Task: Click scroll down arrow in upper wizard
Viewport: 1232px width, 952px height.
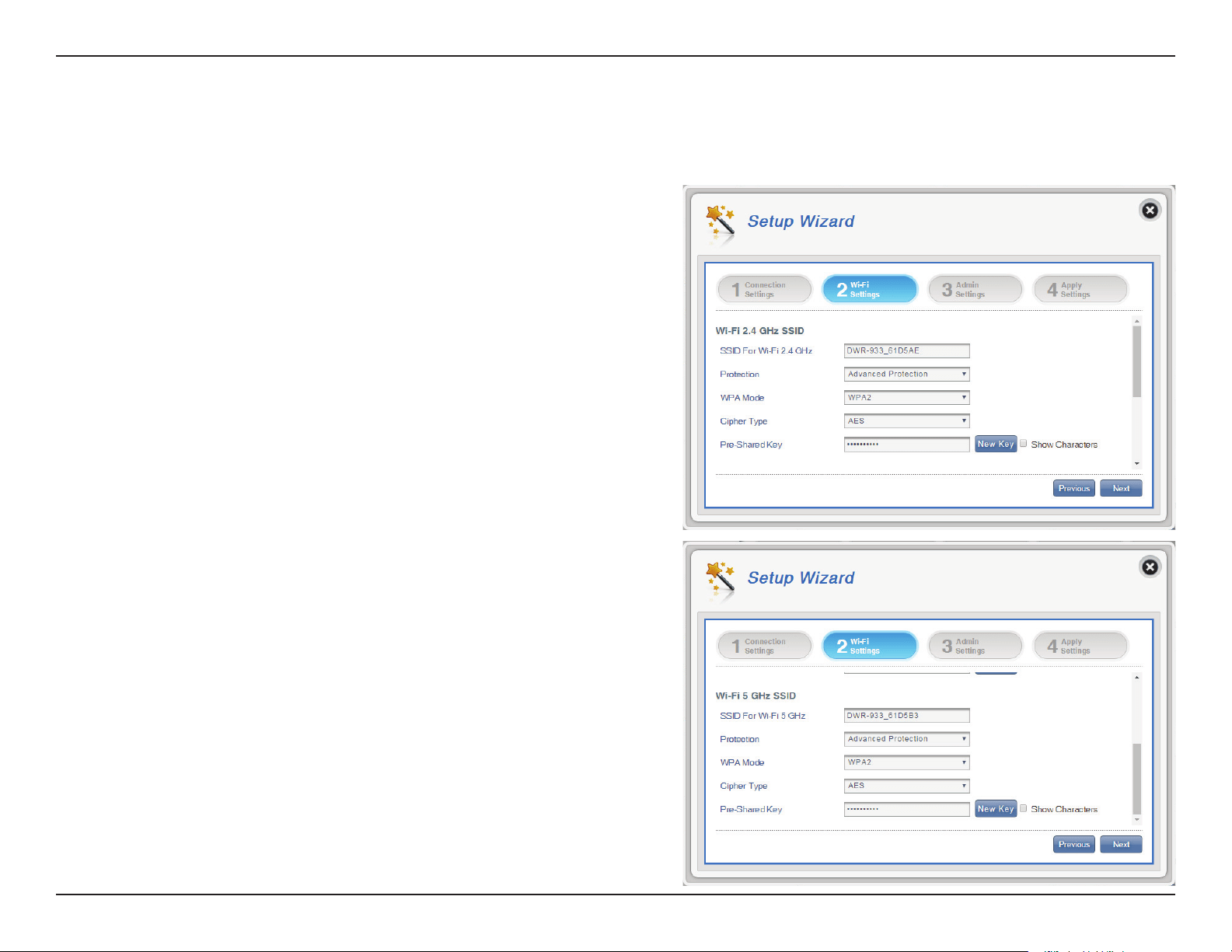Action: point(1136,464)
